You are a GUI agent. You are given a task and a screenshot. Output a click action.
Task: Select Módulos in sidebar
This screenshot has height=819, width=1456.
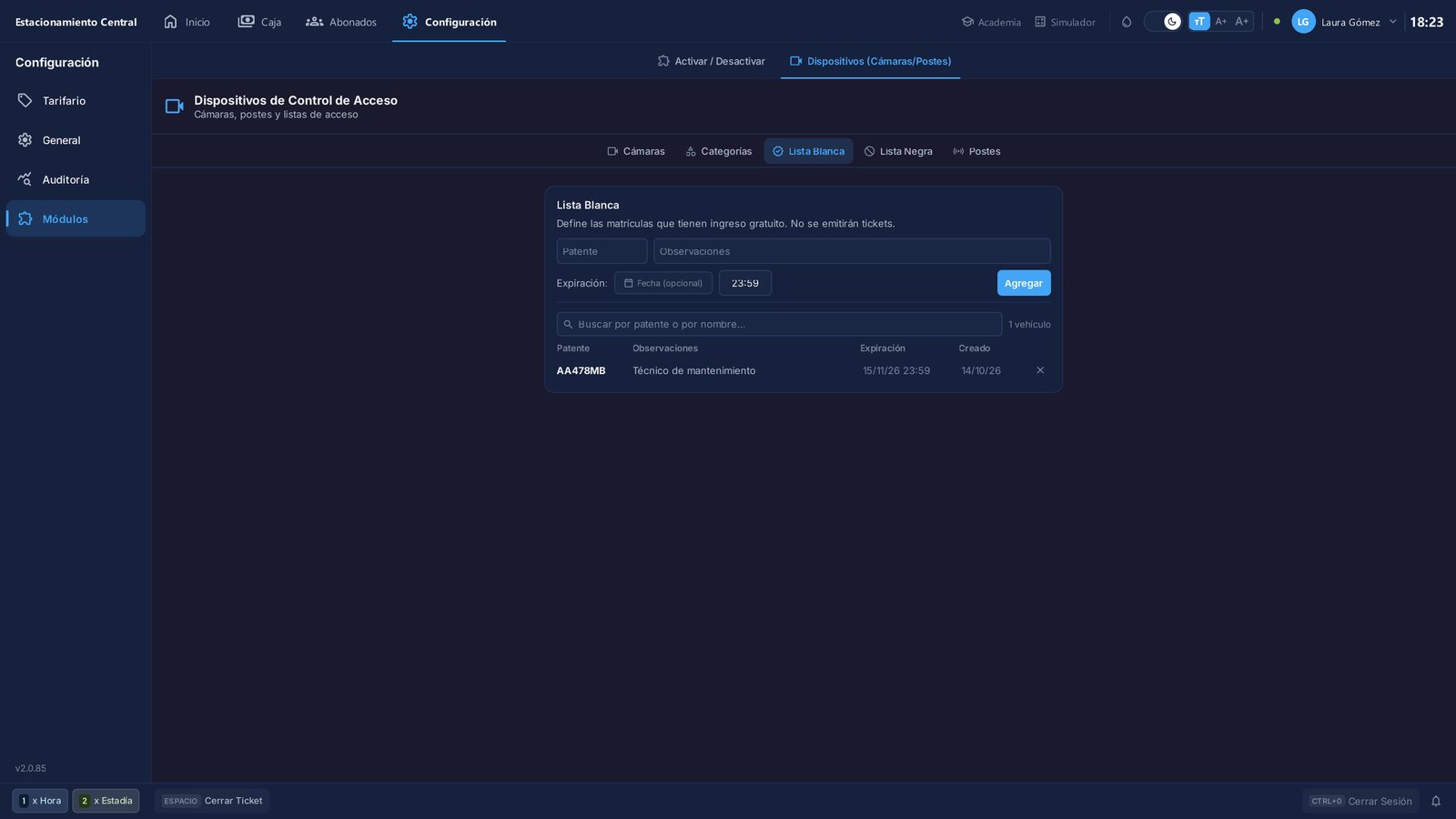click(x=76, y=218)
